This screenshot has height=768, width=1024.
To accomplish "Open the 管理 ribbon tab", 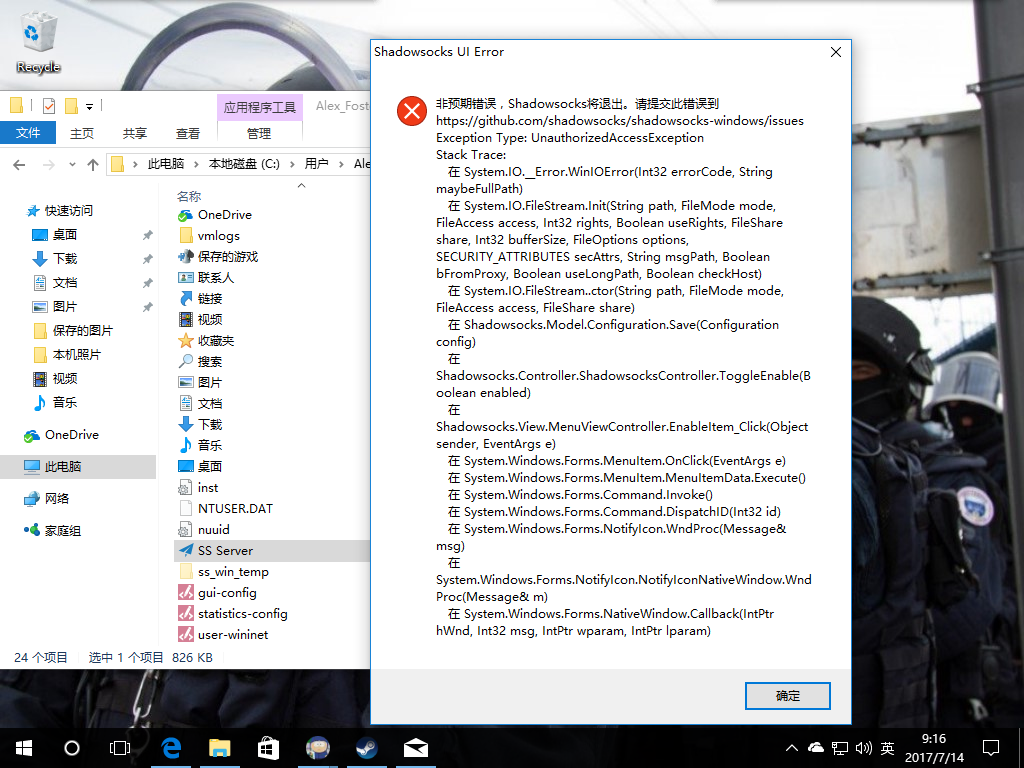I will [259, 133].
